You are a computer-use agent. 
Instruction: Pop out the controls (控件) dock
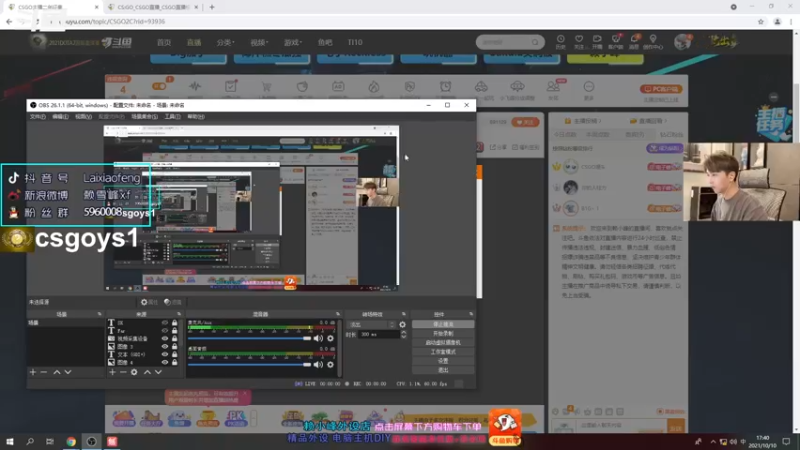click(471, 314)
